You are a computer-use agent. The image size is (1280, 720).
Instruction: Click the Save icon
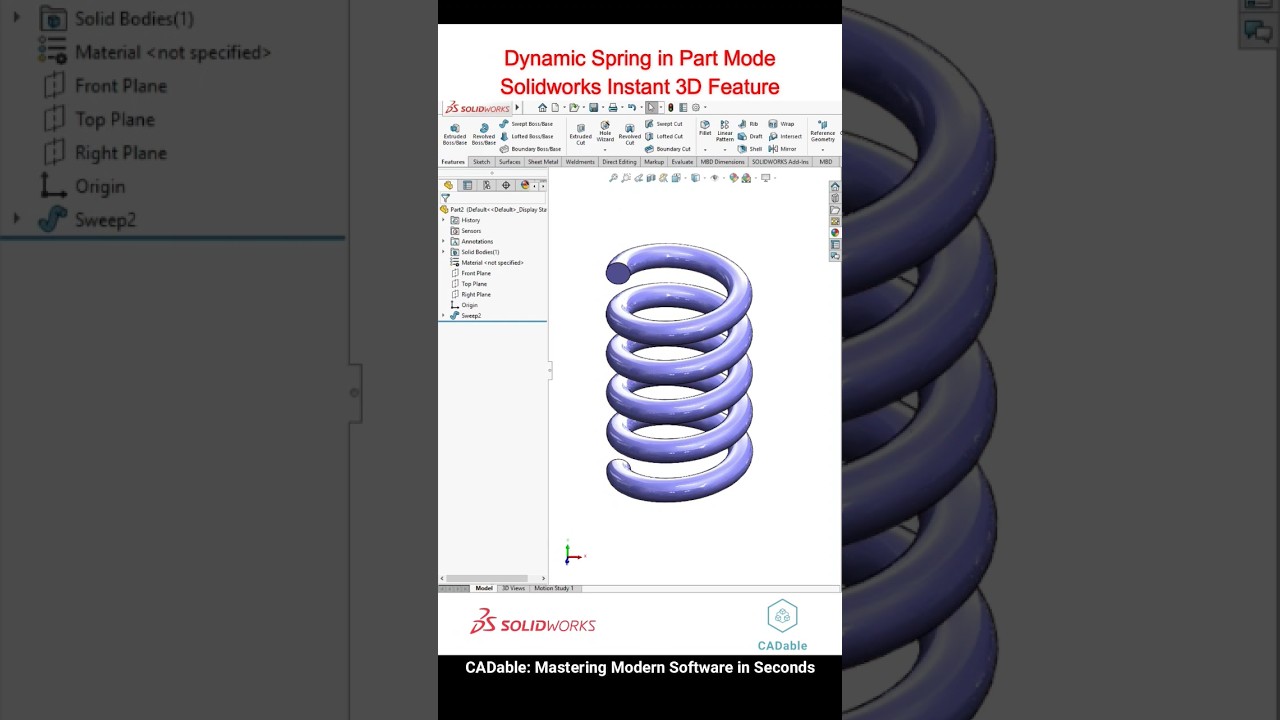[x=594, y=107]
